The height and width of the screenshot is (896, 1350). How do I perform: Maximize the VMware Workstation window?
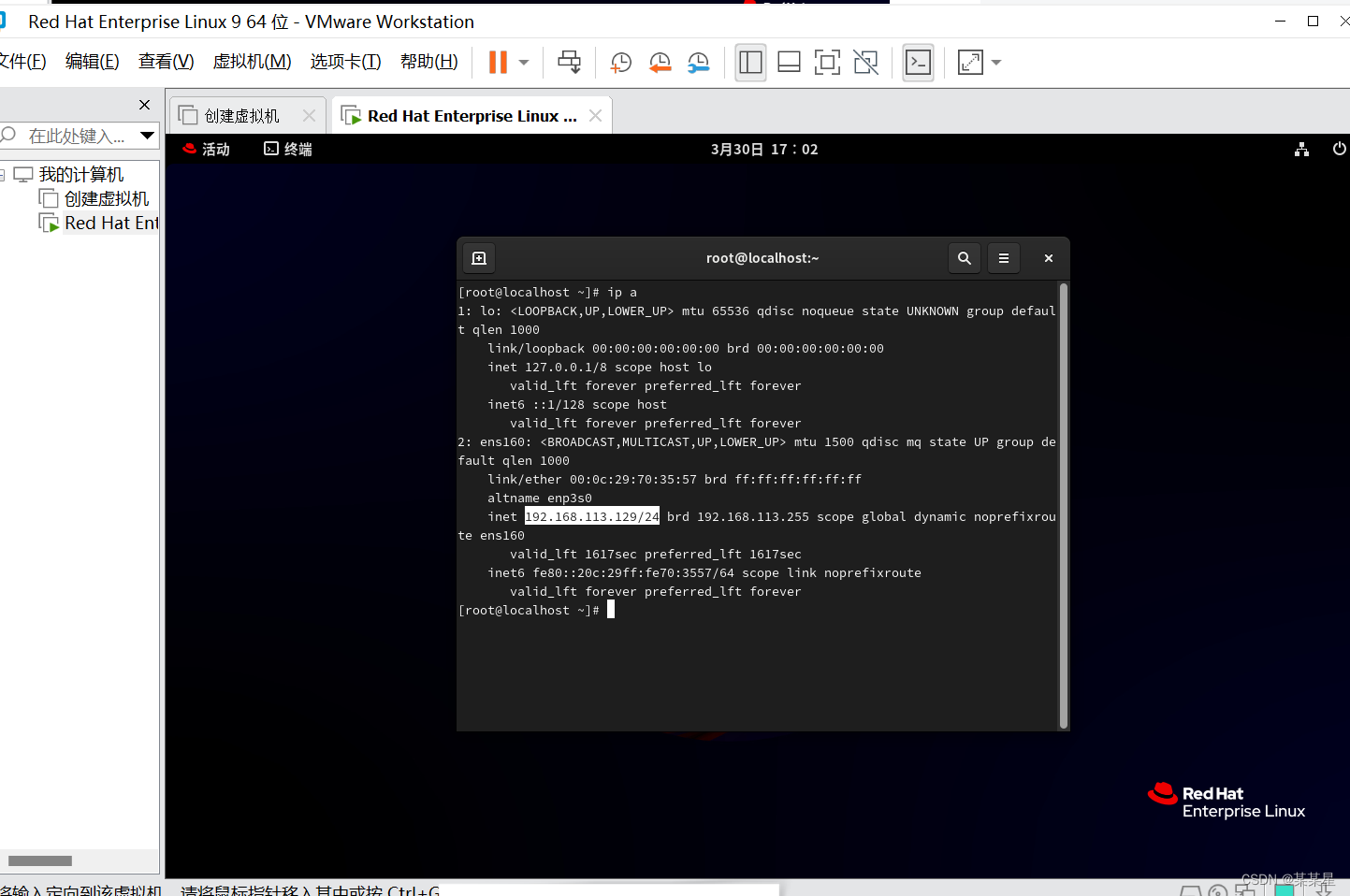click(x=1313, y=21)
